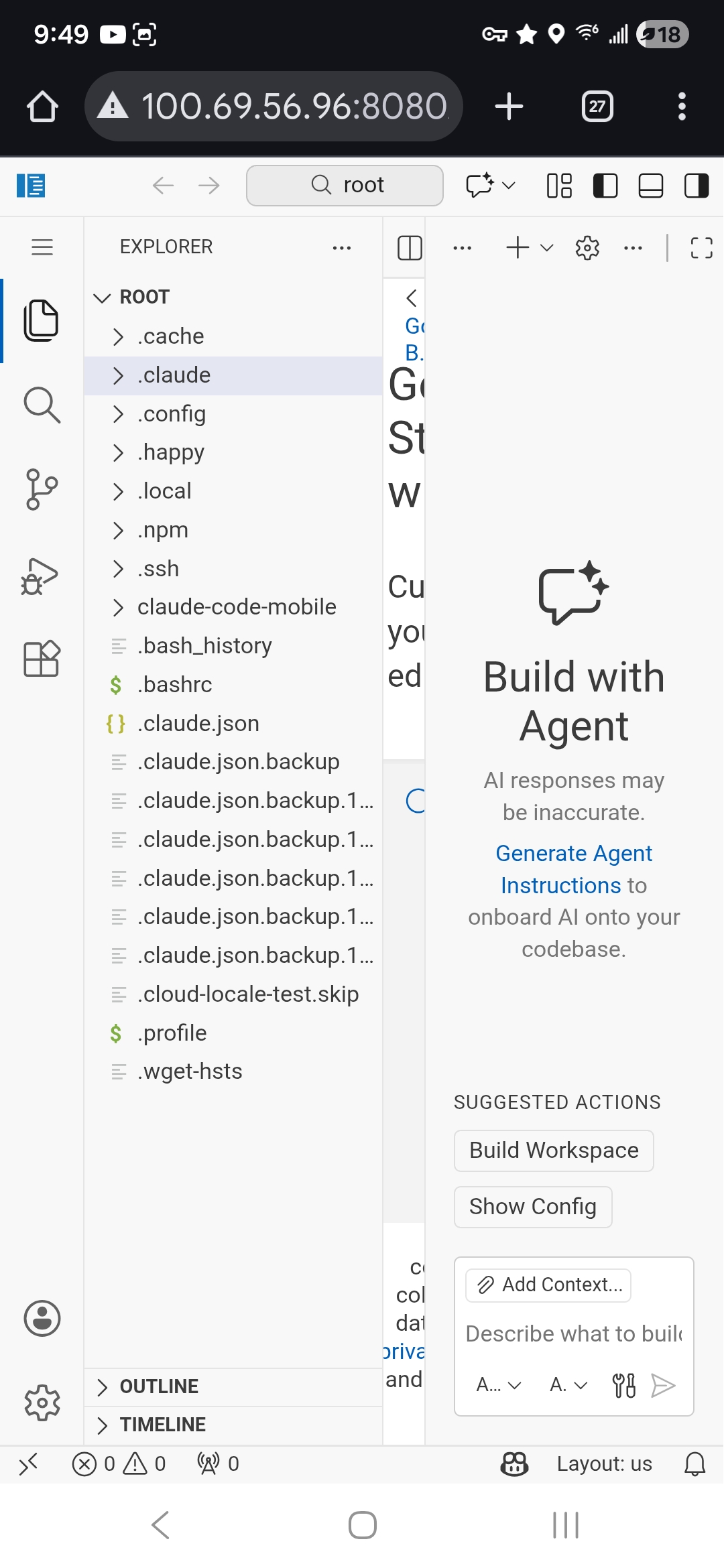
Task: Open the Search view in activity bar
Action: [x=42, y=405]
